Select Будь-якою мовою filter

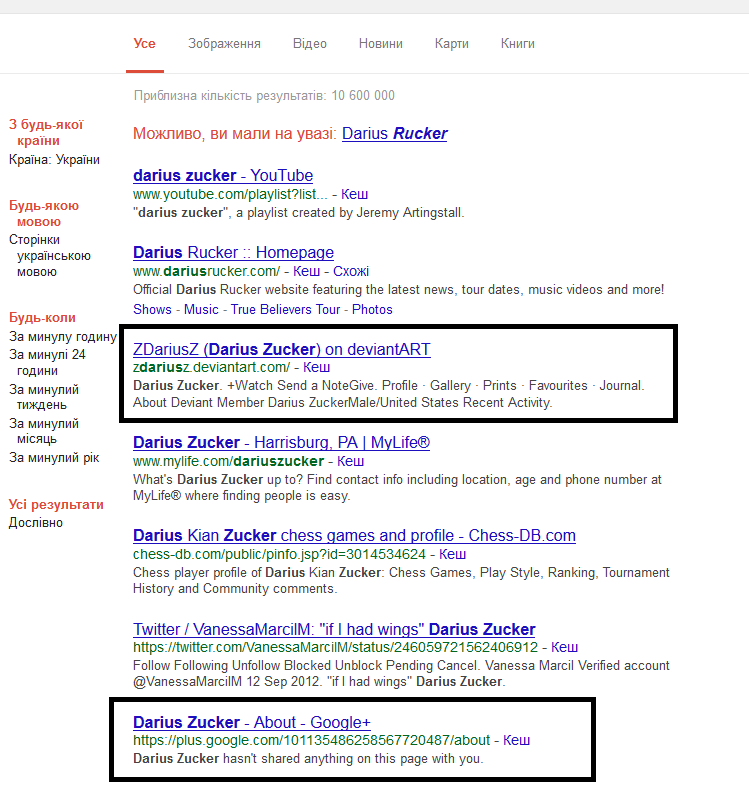[44, 214]
